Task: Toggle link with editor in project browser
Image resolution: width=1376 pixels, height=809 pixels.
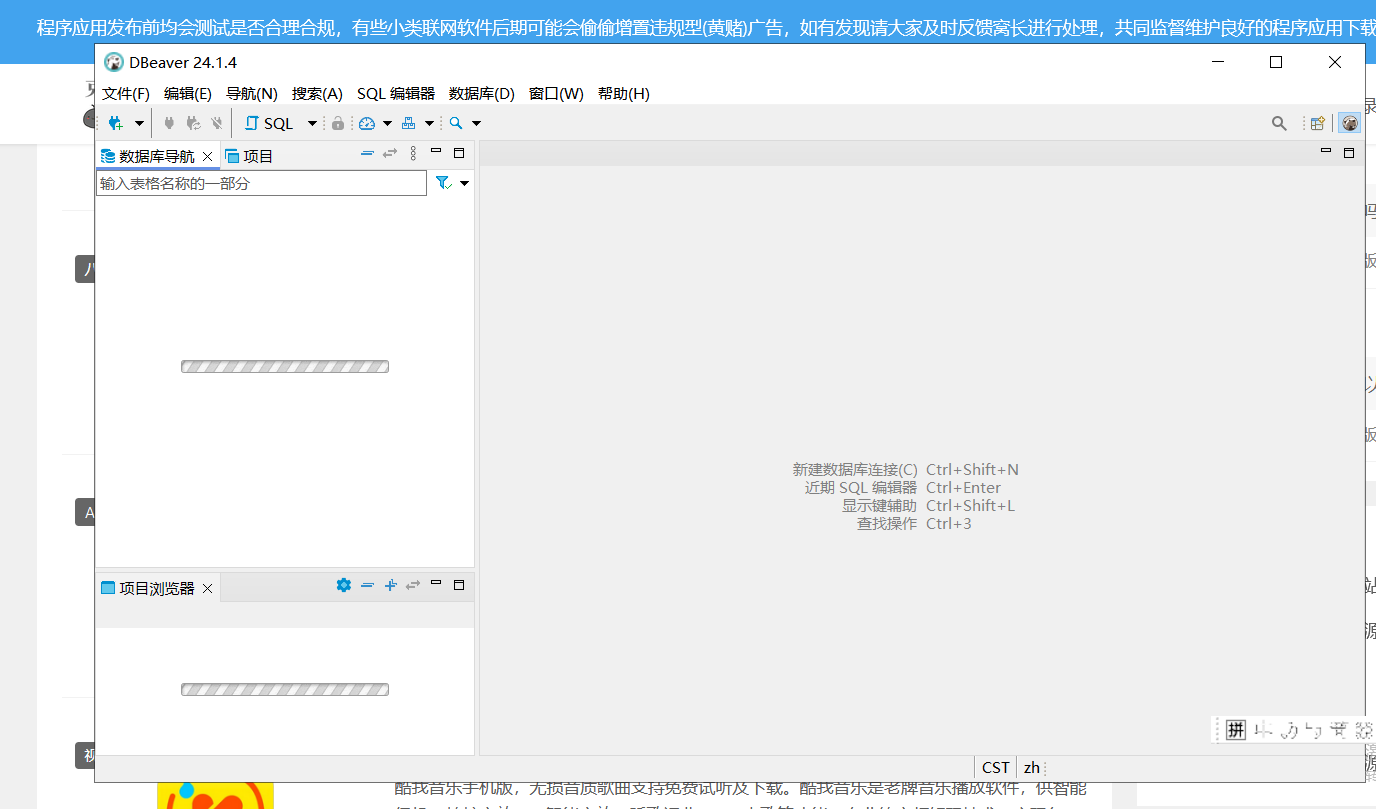Action: [x=413, y=585]
